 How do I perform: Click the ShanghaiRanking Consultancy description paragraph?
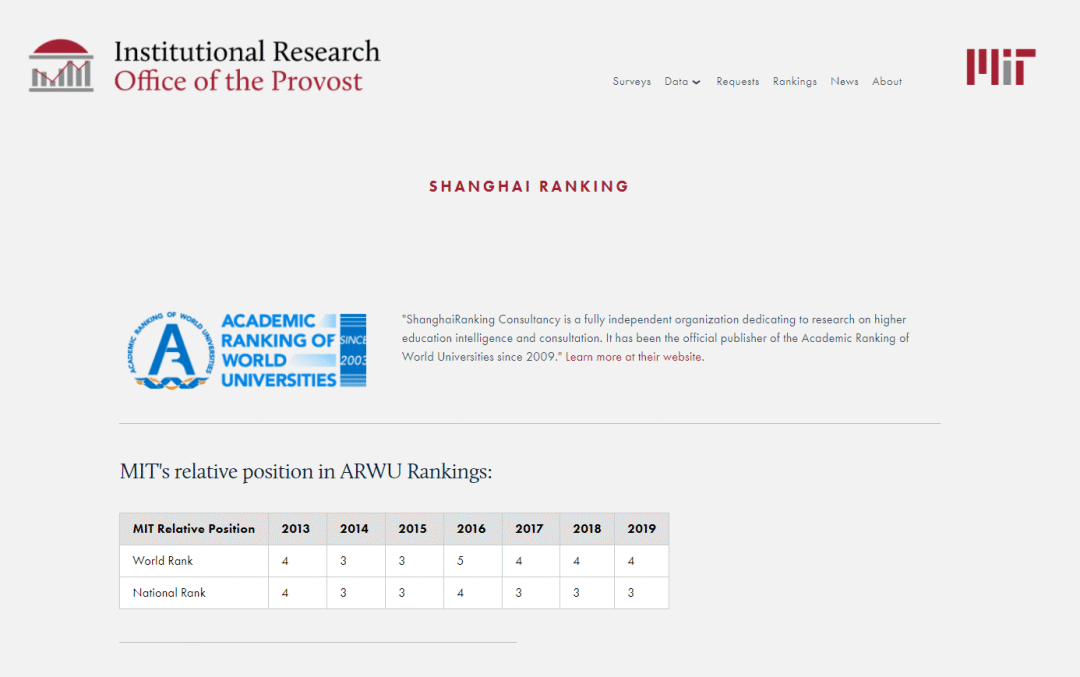pyautogui.click(x=655, y=338)
